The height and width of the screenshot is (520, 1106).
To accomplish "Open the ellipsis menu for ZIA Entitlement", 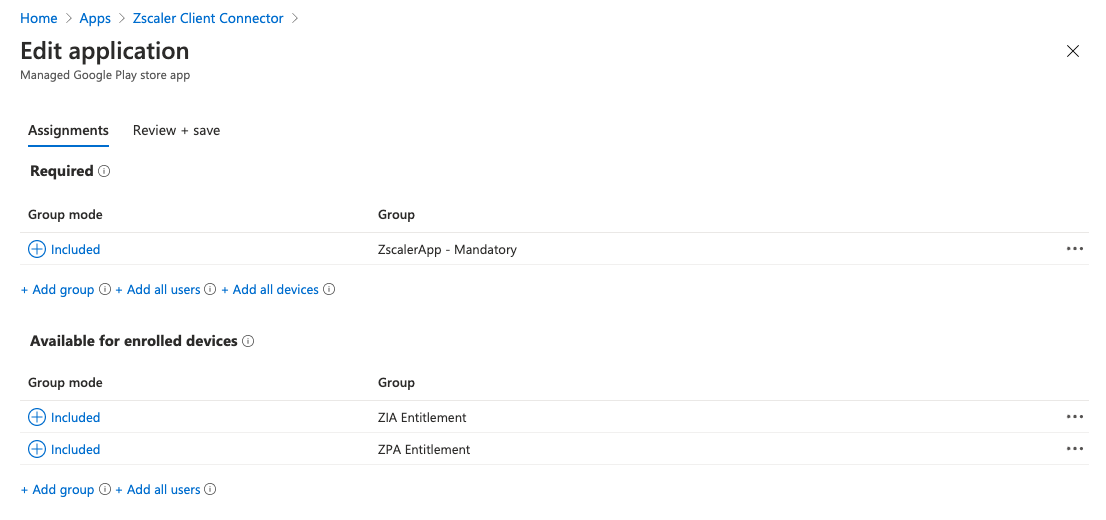I will (x=1075, y=417).
